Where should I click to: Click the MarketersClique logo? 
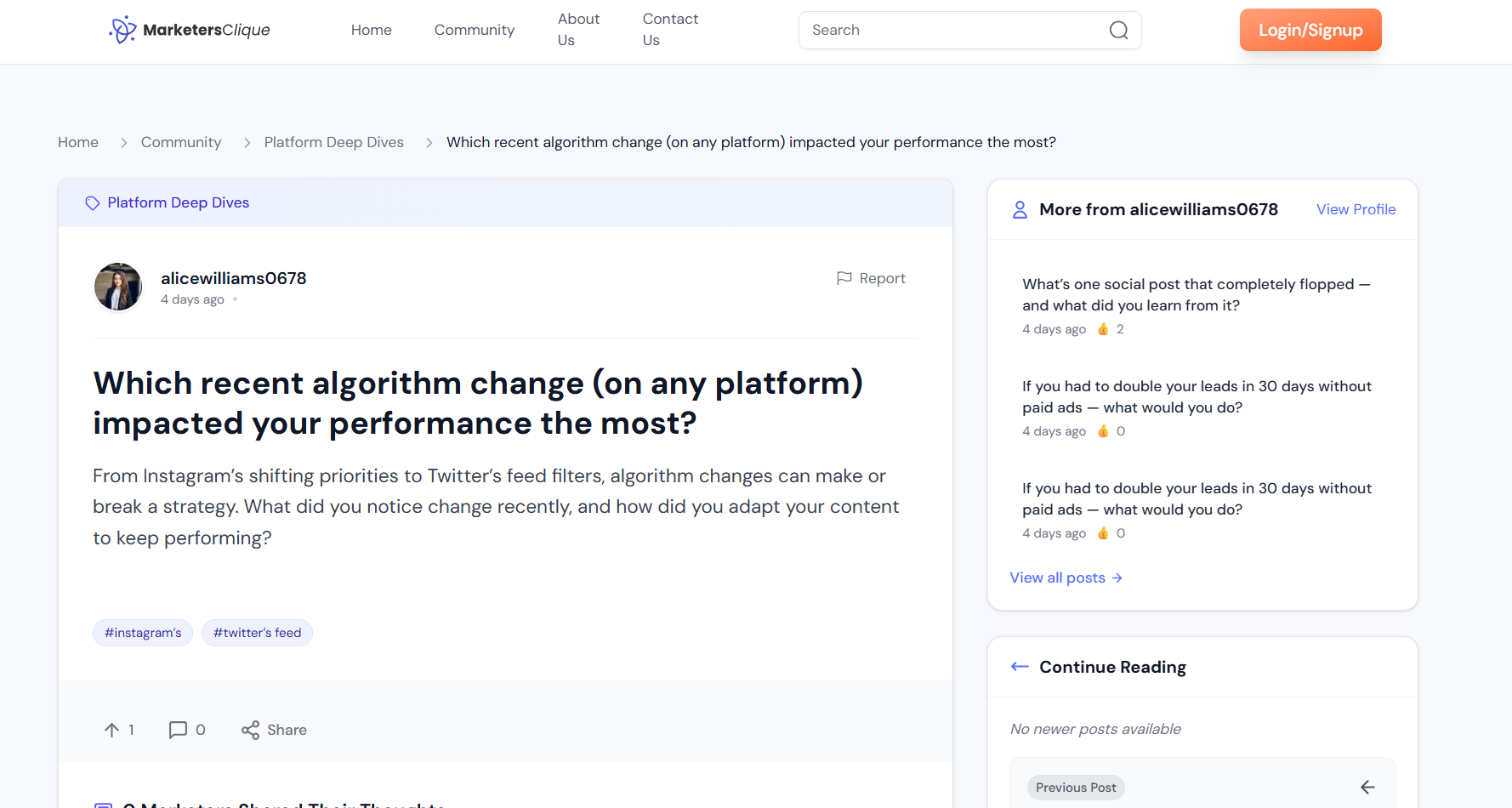pyautogui.click(x=190, y=30)
